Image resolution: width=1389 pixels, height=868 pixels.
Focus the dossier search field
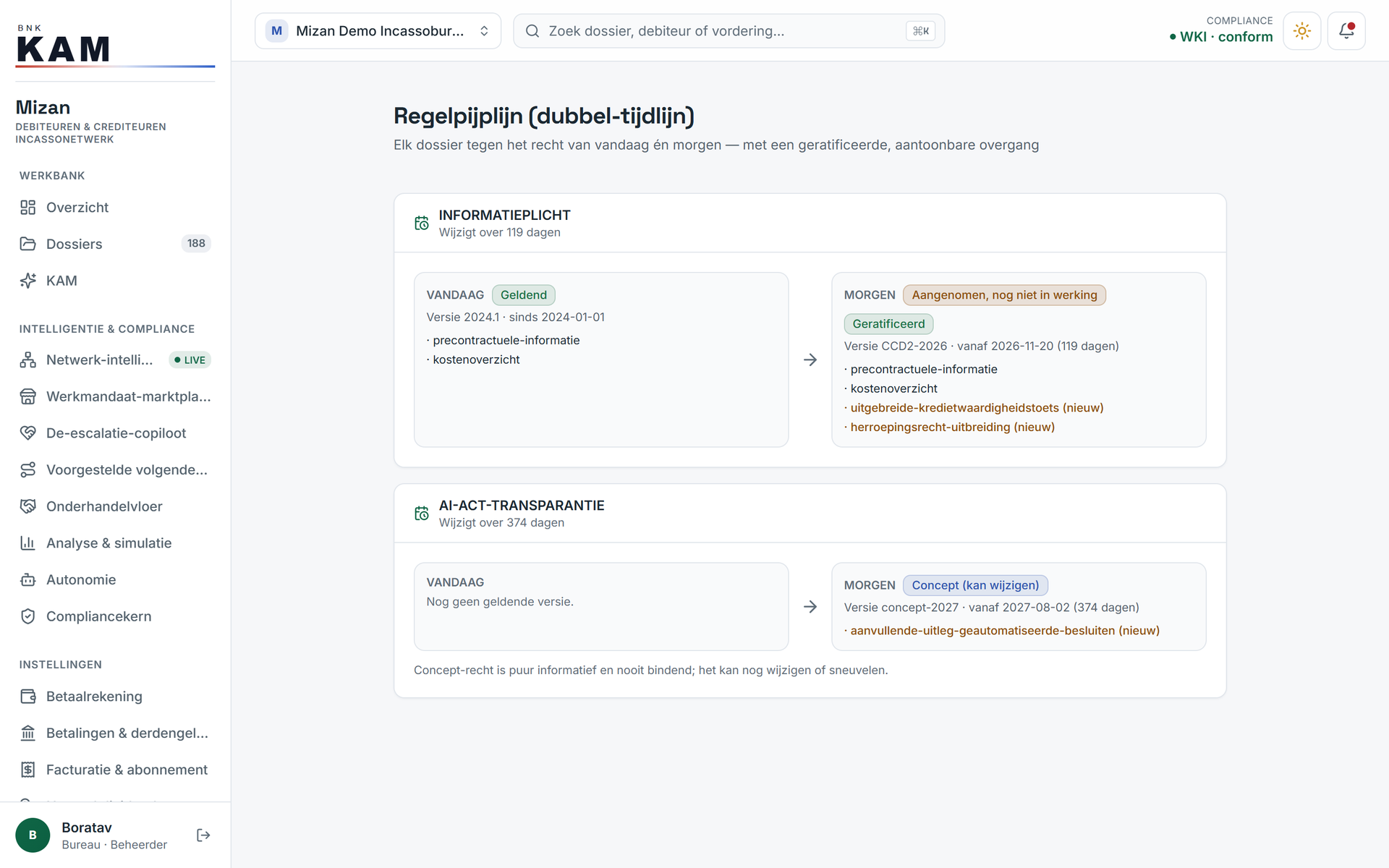pos(729,31)
